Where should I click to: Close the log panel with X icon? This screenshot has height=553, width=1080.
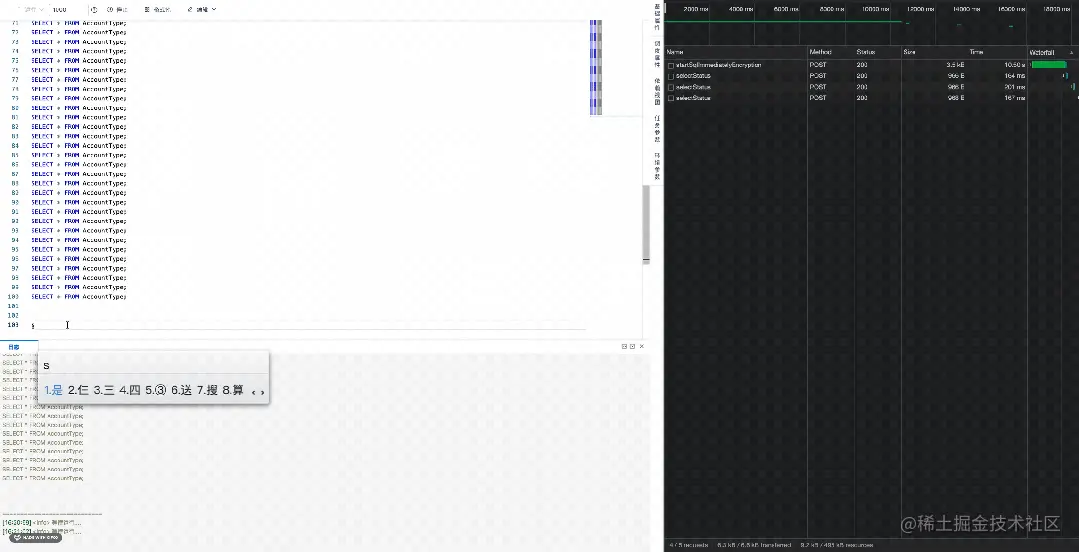(641, 346)
